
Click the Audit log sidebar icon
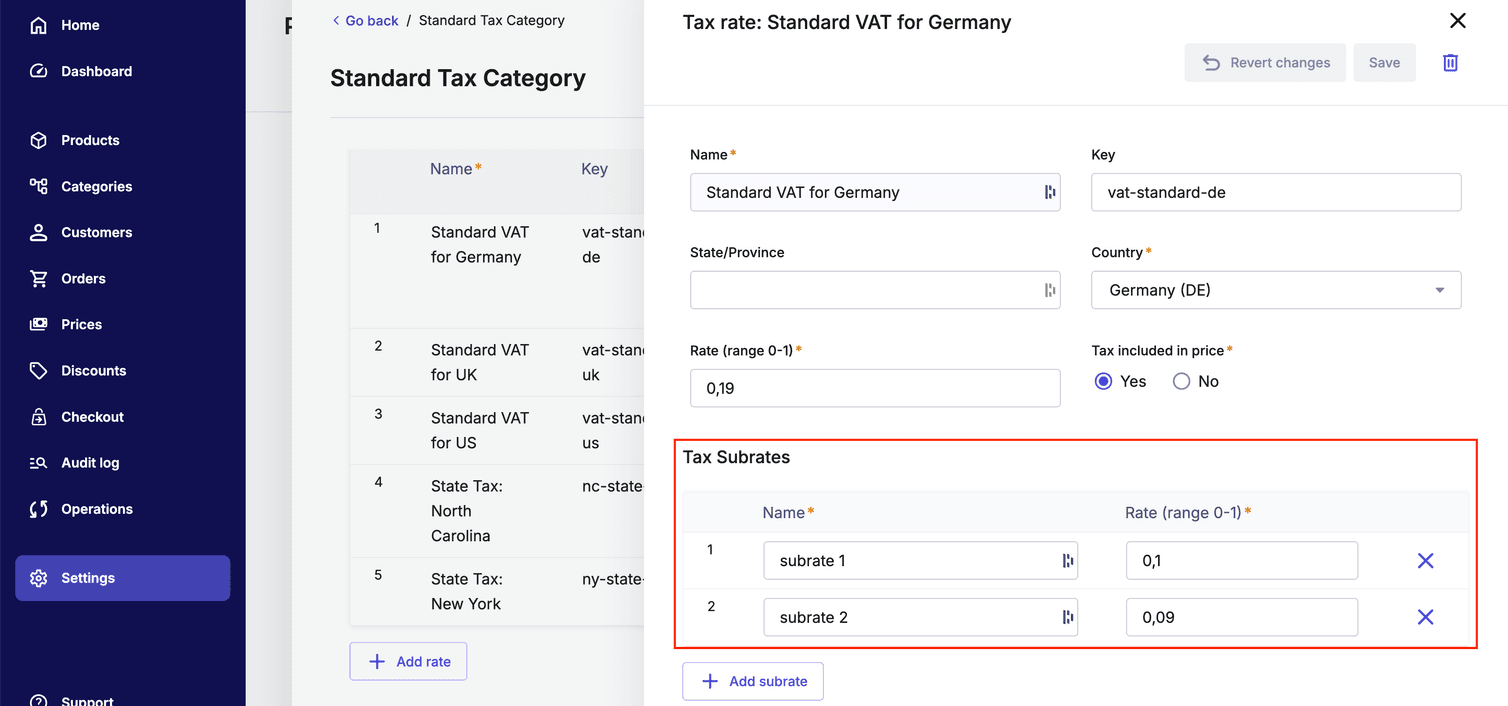[x=38, y=462]
